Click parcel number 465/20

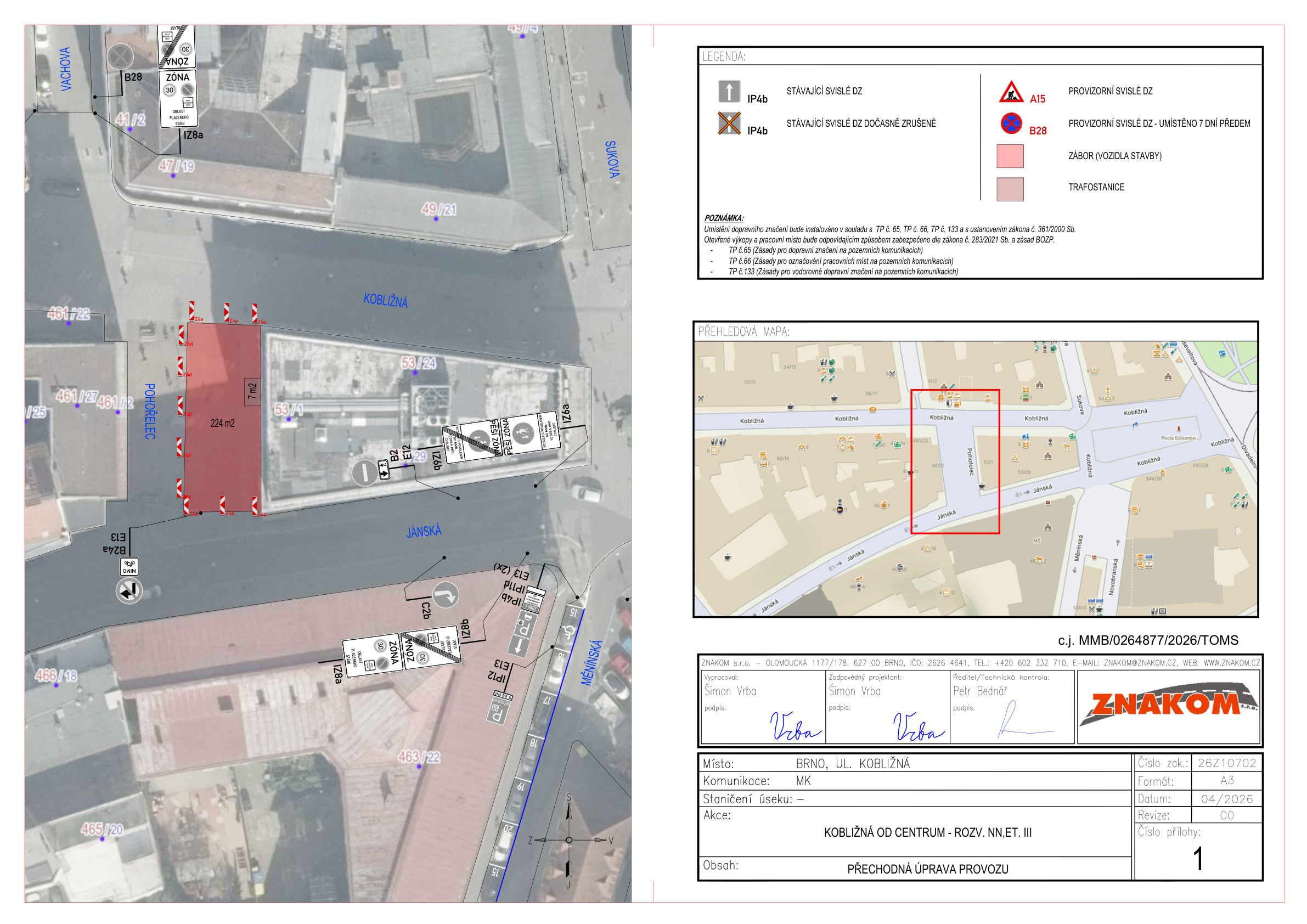click(x=102, y=829)
